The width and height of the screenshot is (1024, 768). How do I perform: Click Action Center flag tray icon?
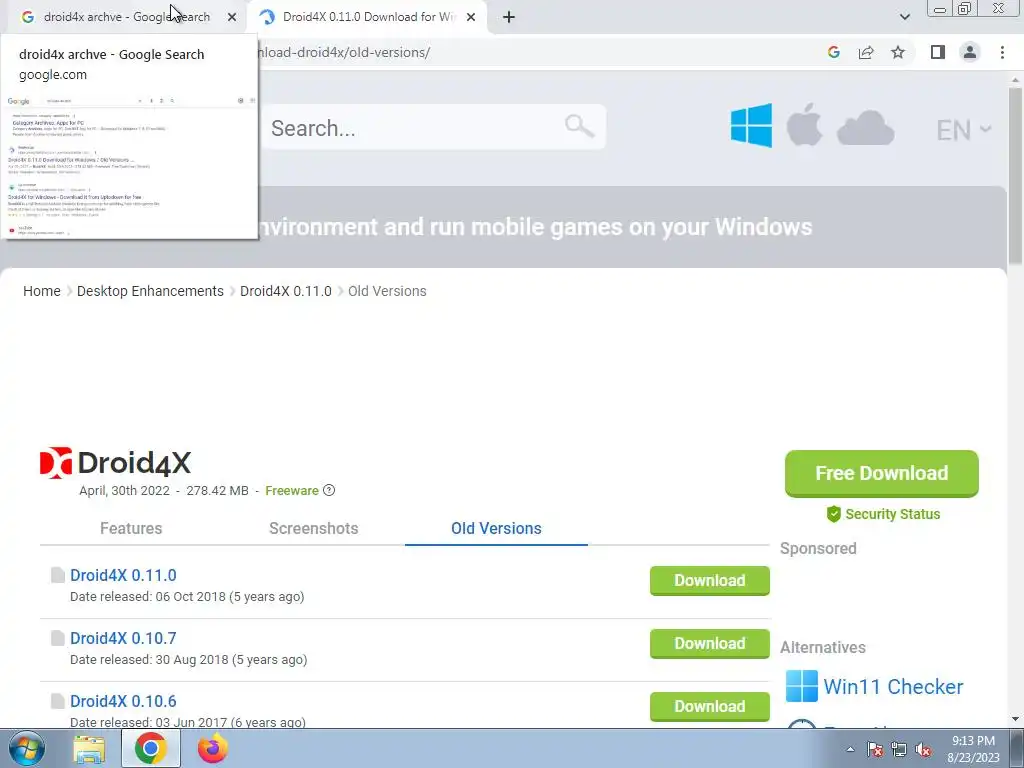875,750
